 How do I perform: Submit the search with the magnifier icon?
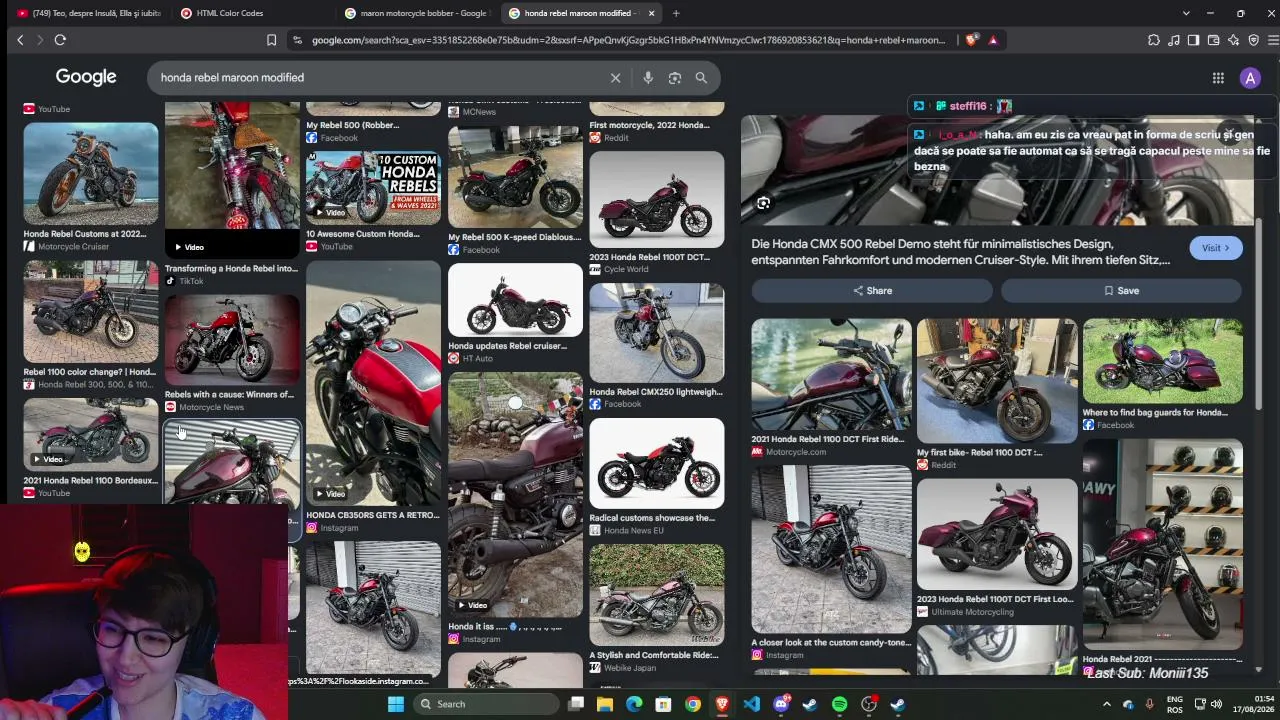701,78
